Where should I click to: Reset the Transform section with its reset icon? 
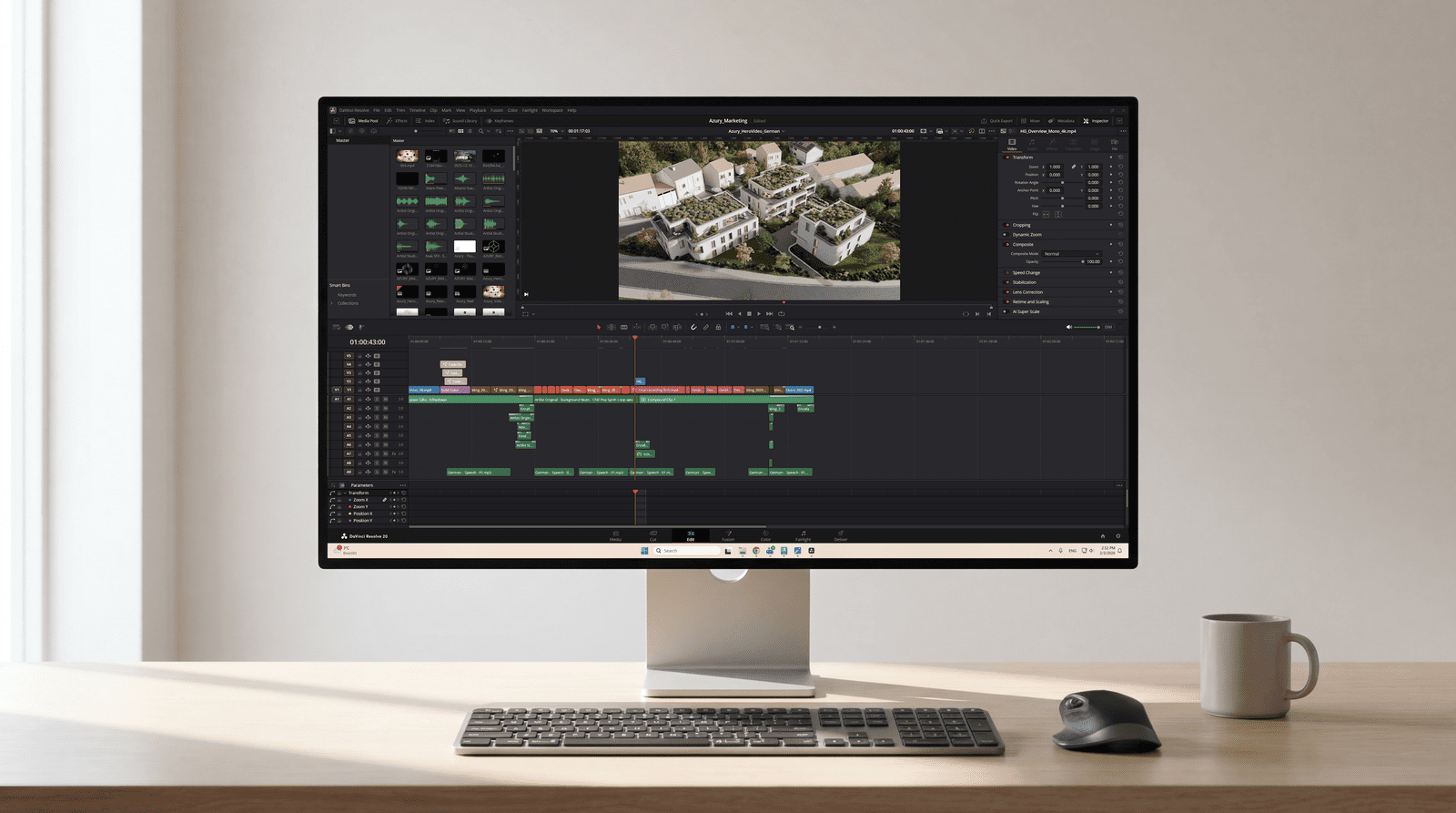click(1120, 158)
